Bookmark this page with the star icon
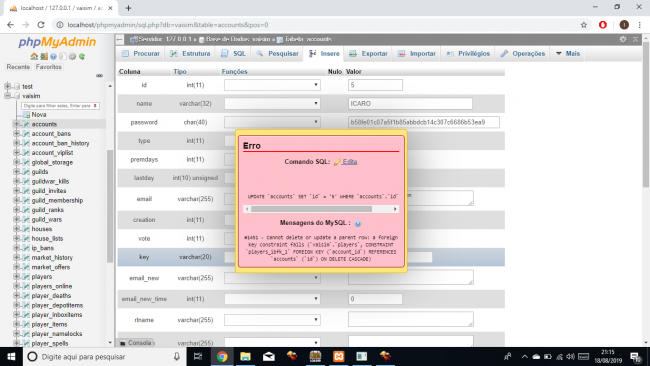Viewport: 650px width, 366px height. (584, 25)
